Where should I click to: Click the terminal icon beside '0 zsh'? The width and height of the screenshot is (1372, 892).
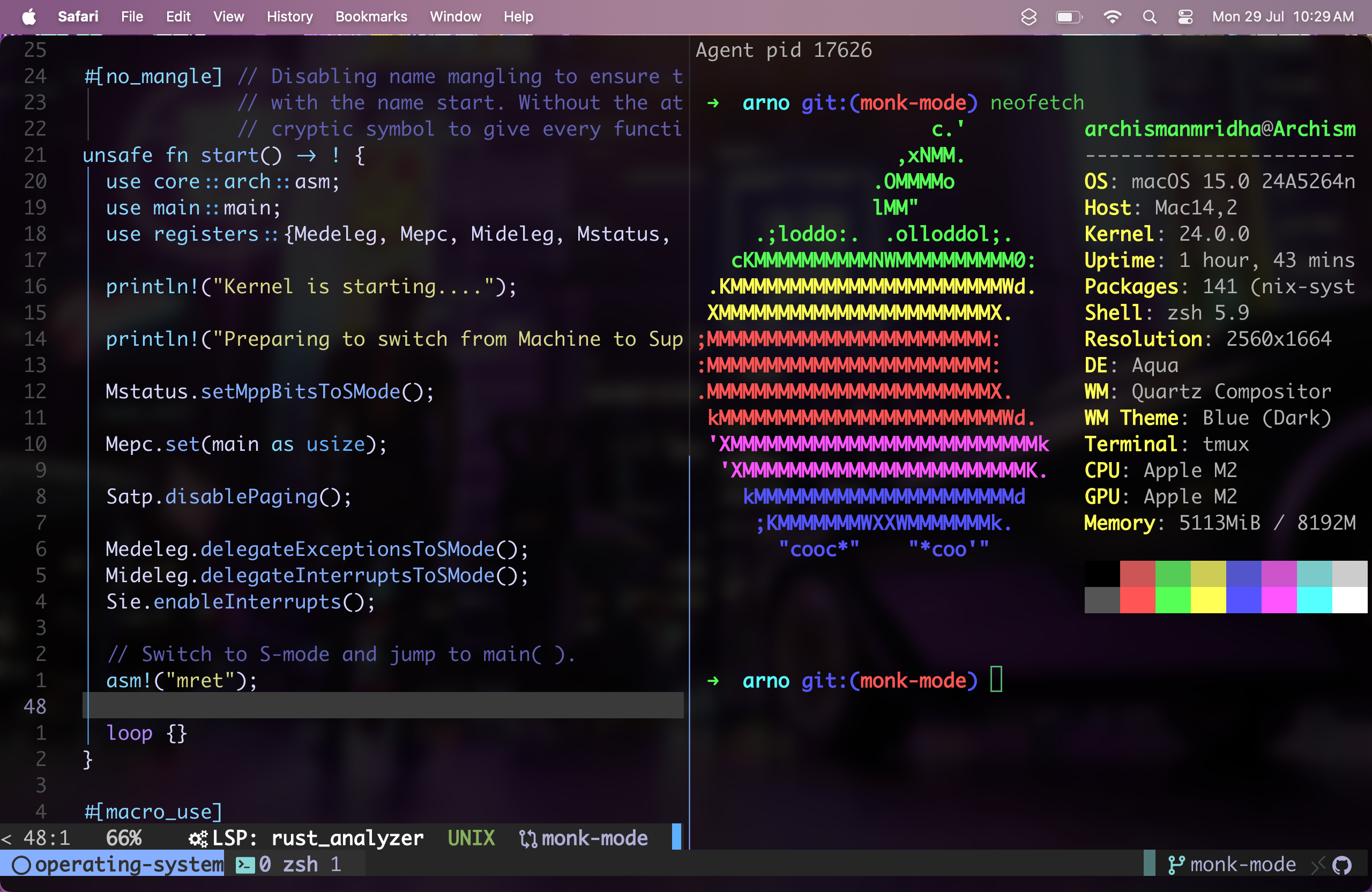pyautogui.click(x=245, y=864)
